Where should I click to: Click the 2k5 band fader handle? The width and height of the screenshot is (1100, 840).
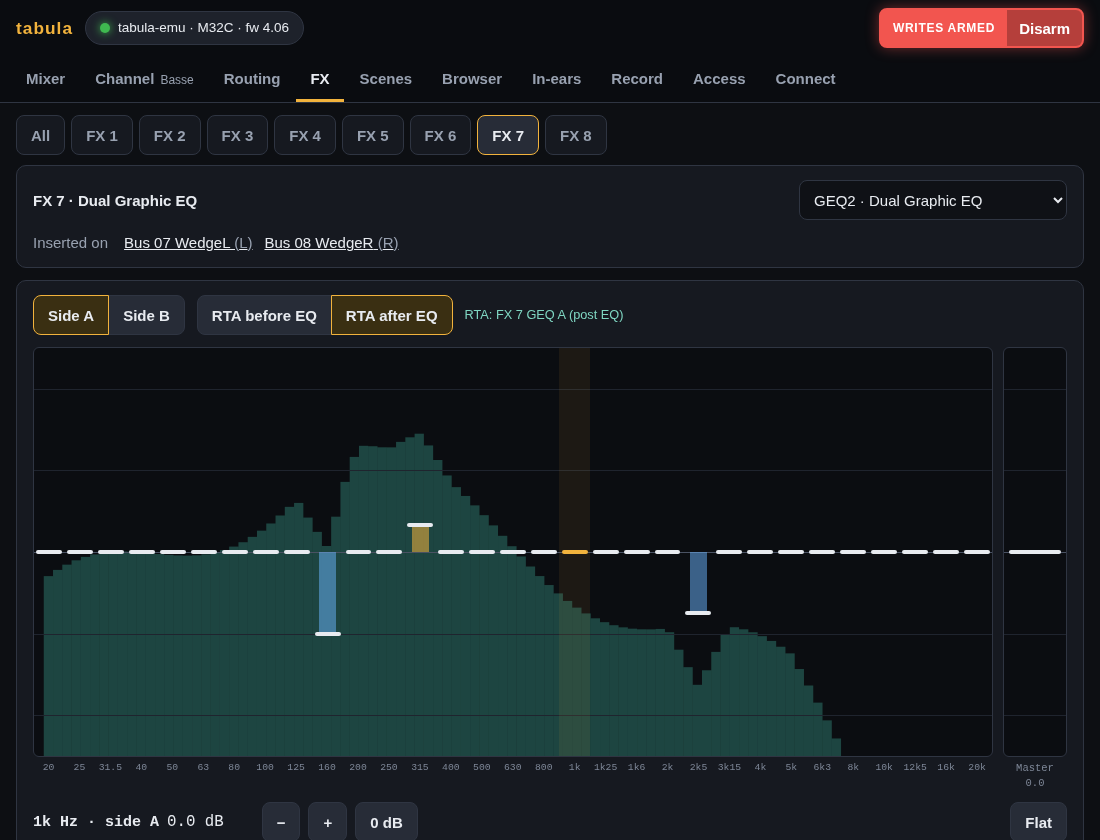point(698,613)
